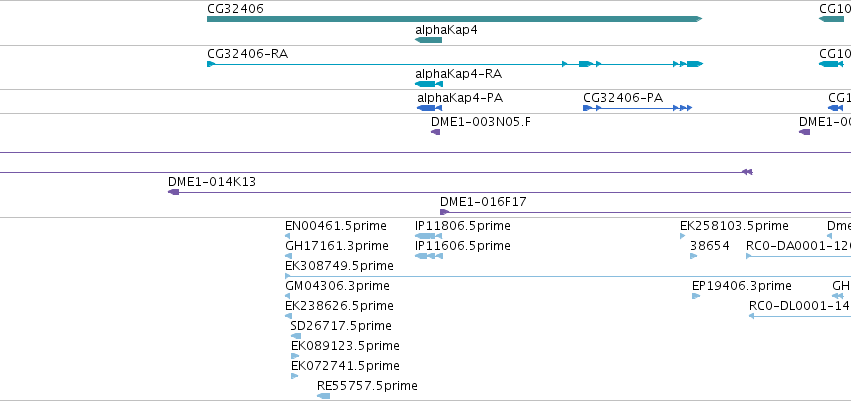Select the CG32406-RA transcript label
Viewport: 851px width, 401px height.
point(247,54)
